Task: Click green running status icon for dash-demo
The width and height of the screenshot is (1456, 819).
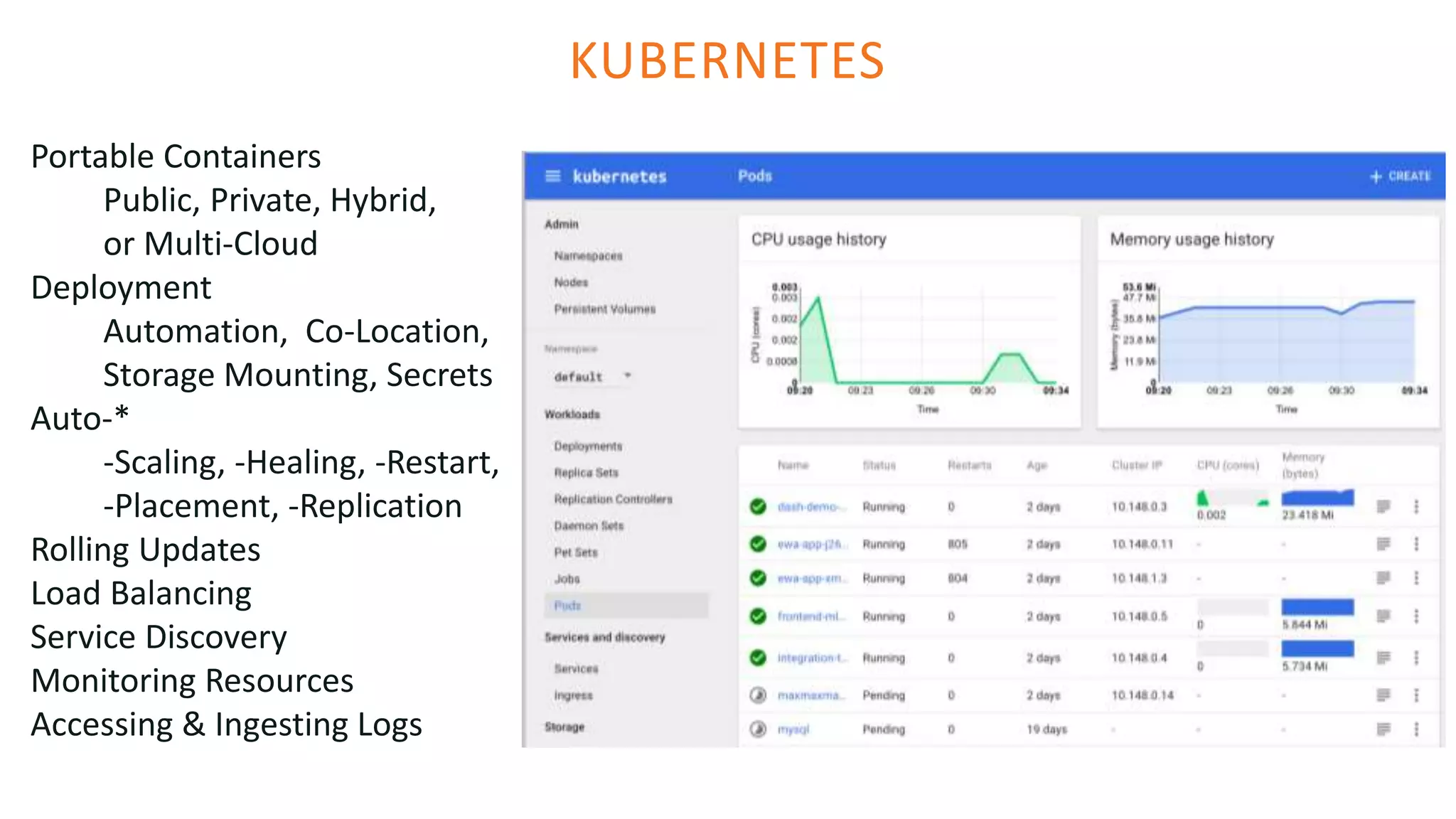Action: pos(758,506)
